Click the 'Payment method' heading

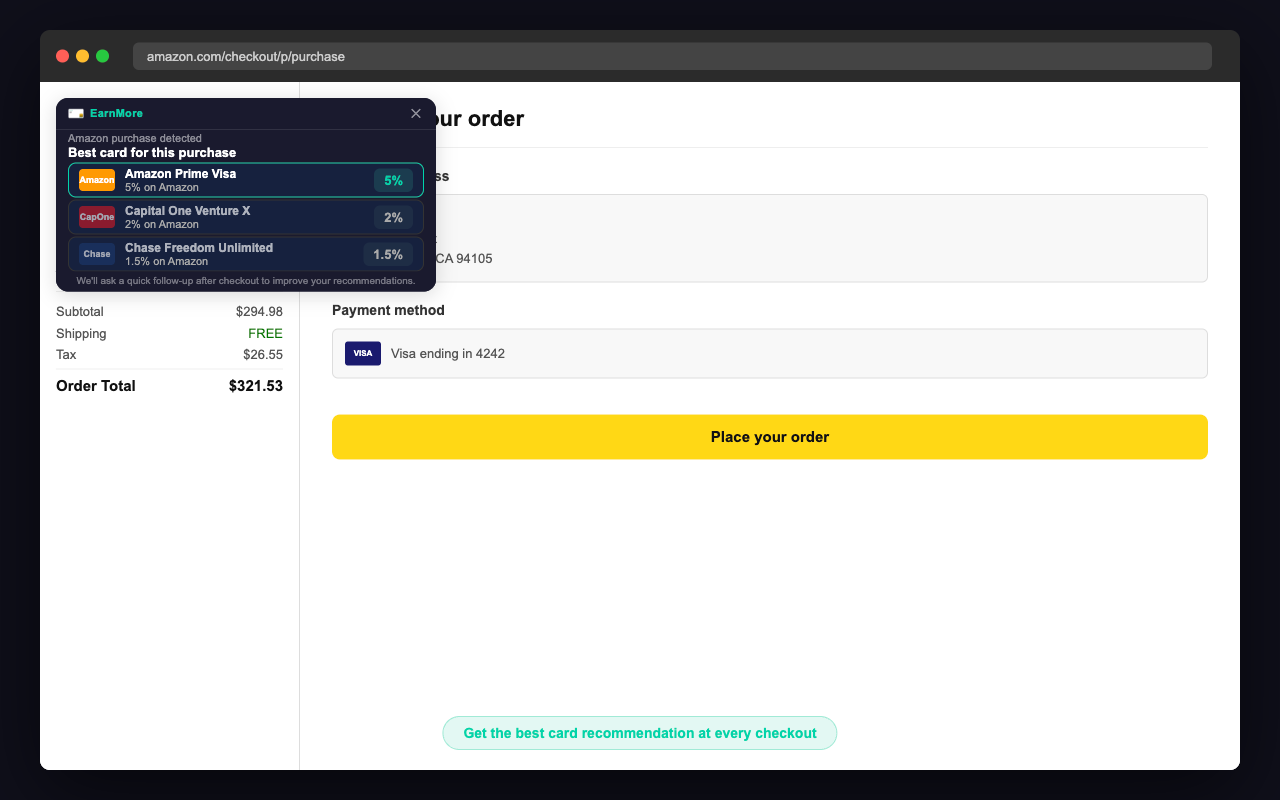click(388, 310)
